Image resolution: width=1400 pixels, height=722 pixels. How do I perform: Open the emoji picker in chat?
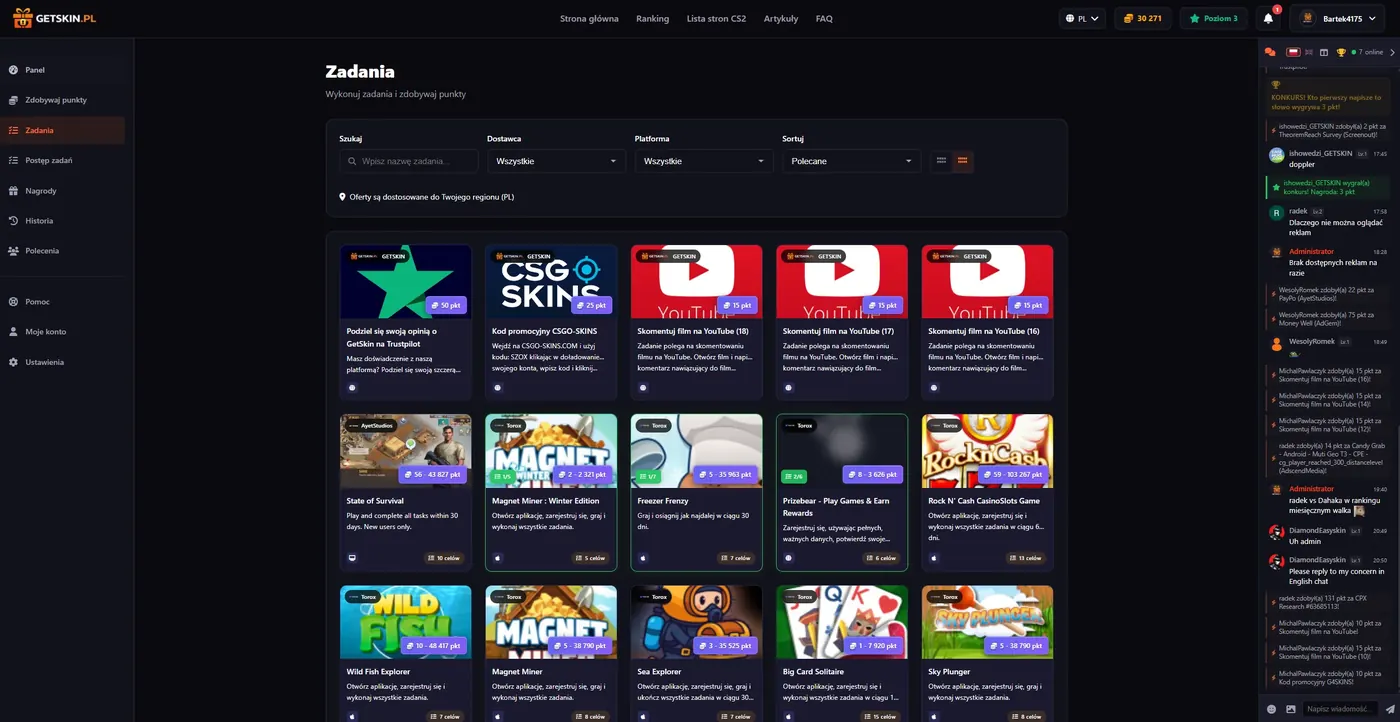1272,709
